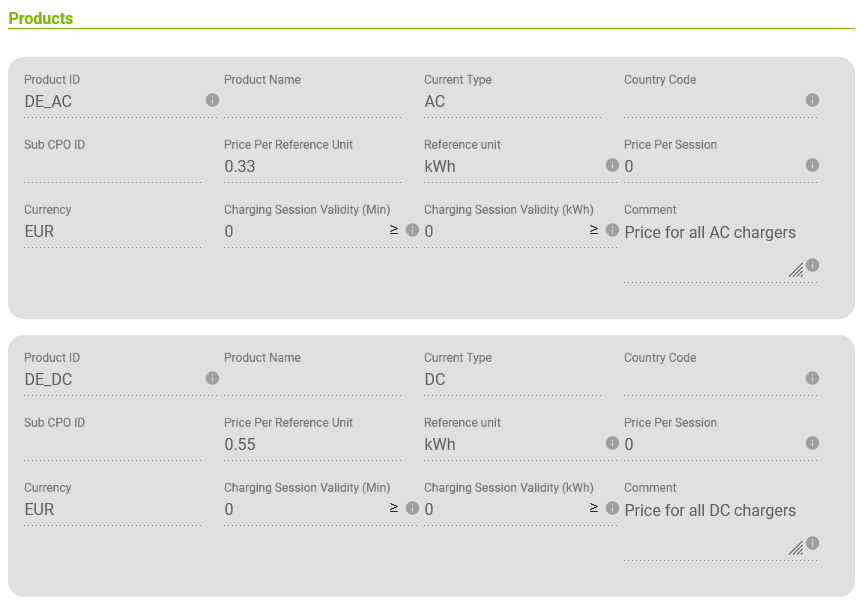Click the Price Per Reference Unit field showing 0.55
This screenshot has width=867, height=602.
312,444
